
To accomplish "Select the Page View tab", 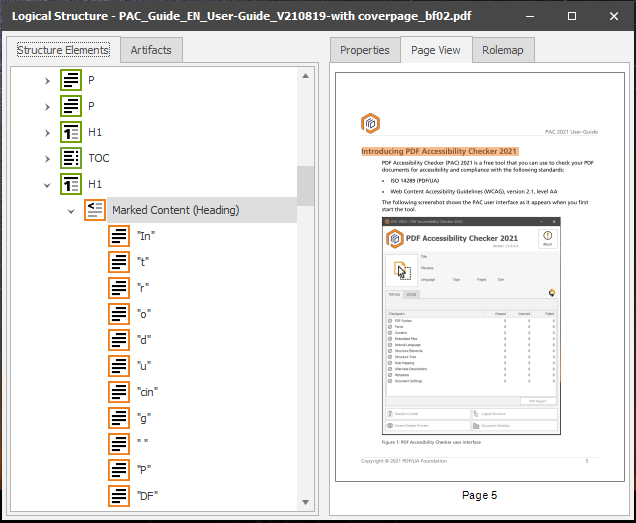I will click(436, 50).
